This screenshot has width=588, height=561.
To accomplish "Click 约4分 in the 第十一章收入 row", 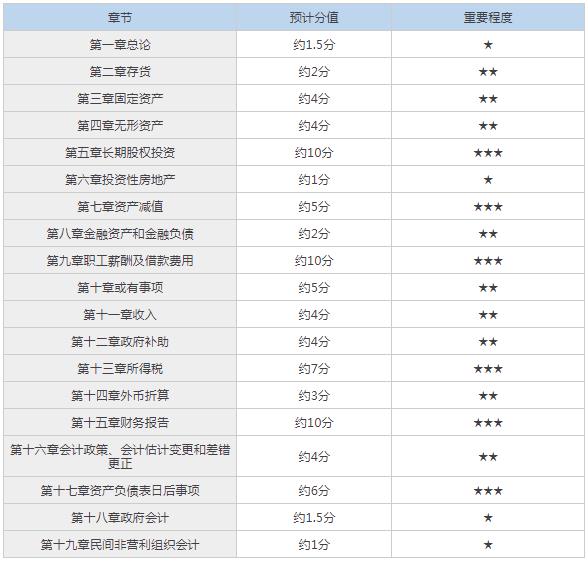I will (x=314, y=315).
